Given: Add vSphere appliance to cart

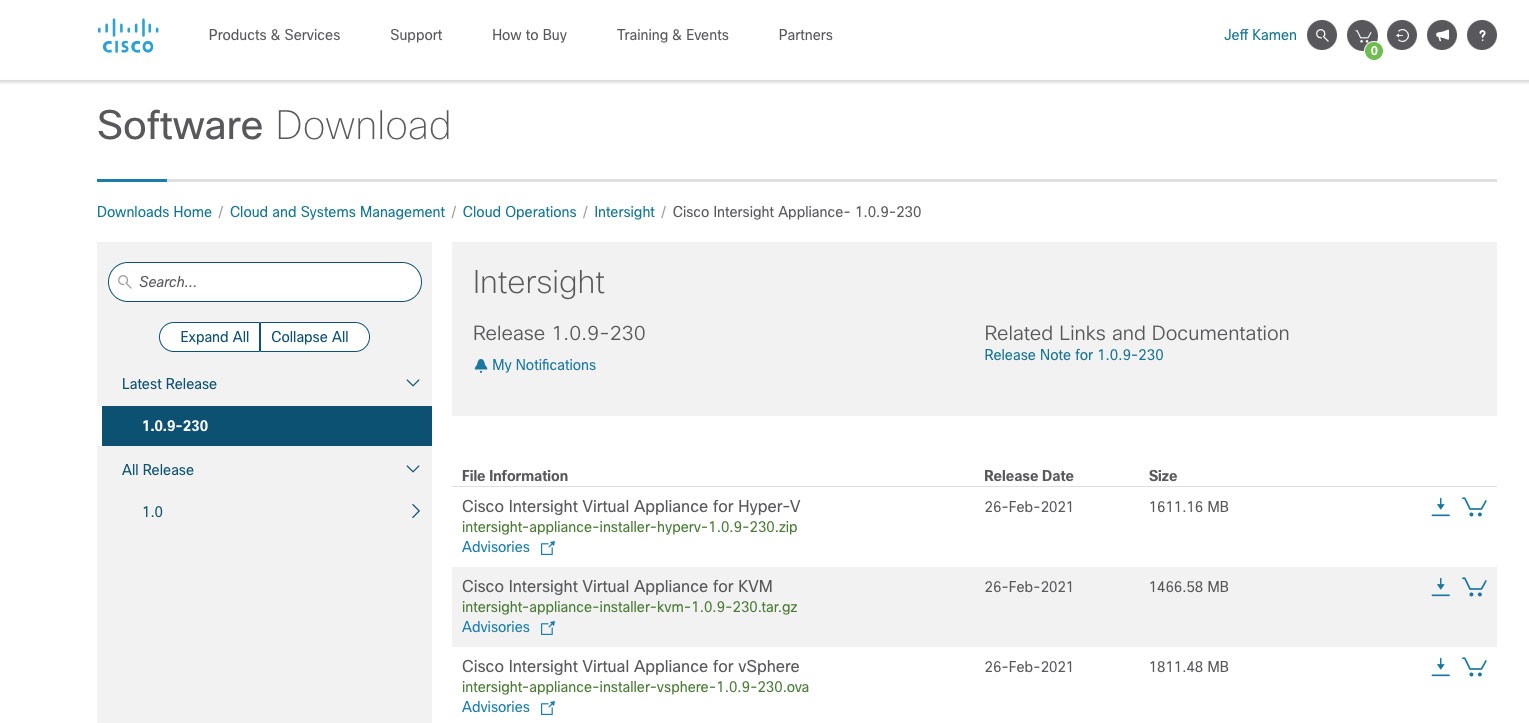Looking at the screenshot, I should (1474, 667).
